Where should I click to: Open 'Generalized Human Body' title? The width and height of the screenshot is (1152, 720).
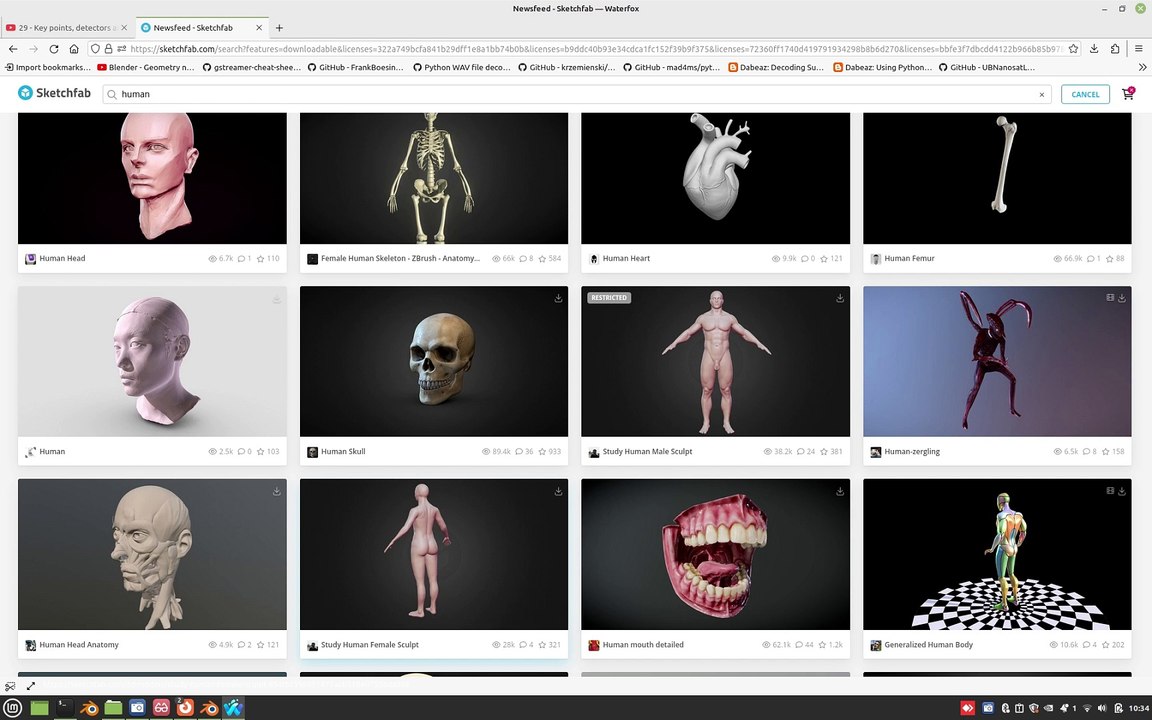(x=928, y=645)
